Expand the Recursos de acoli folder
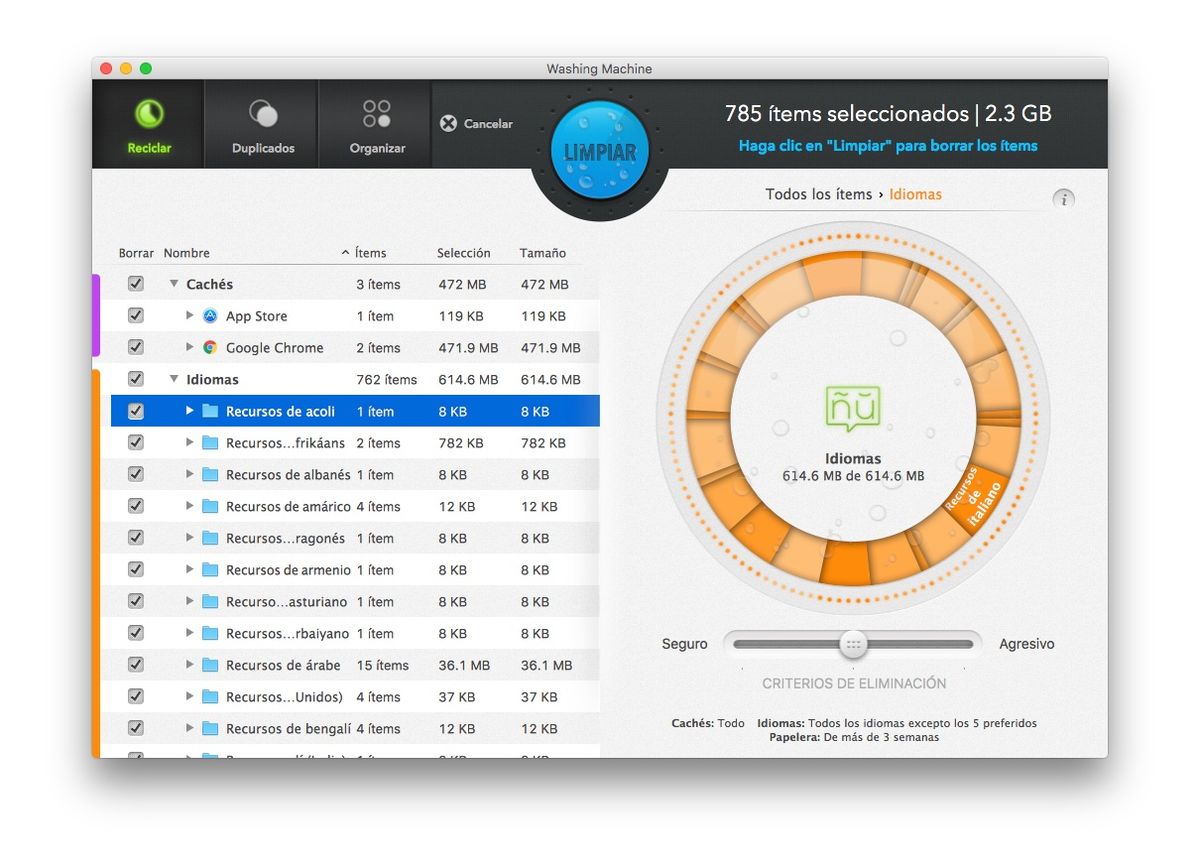This screenshot has height=863, width=1200. pos(188,410)
